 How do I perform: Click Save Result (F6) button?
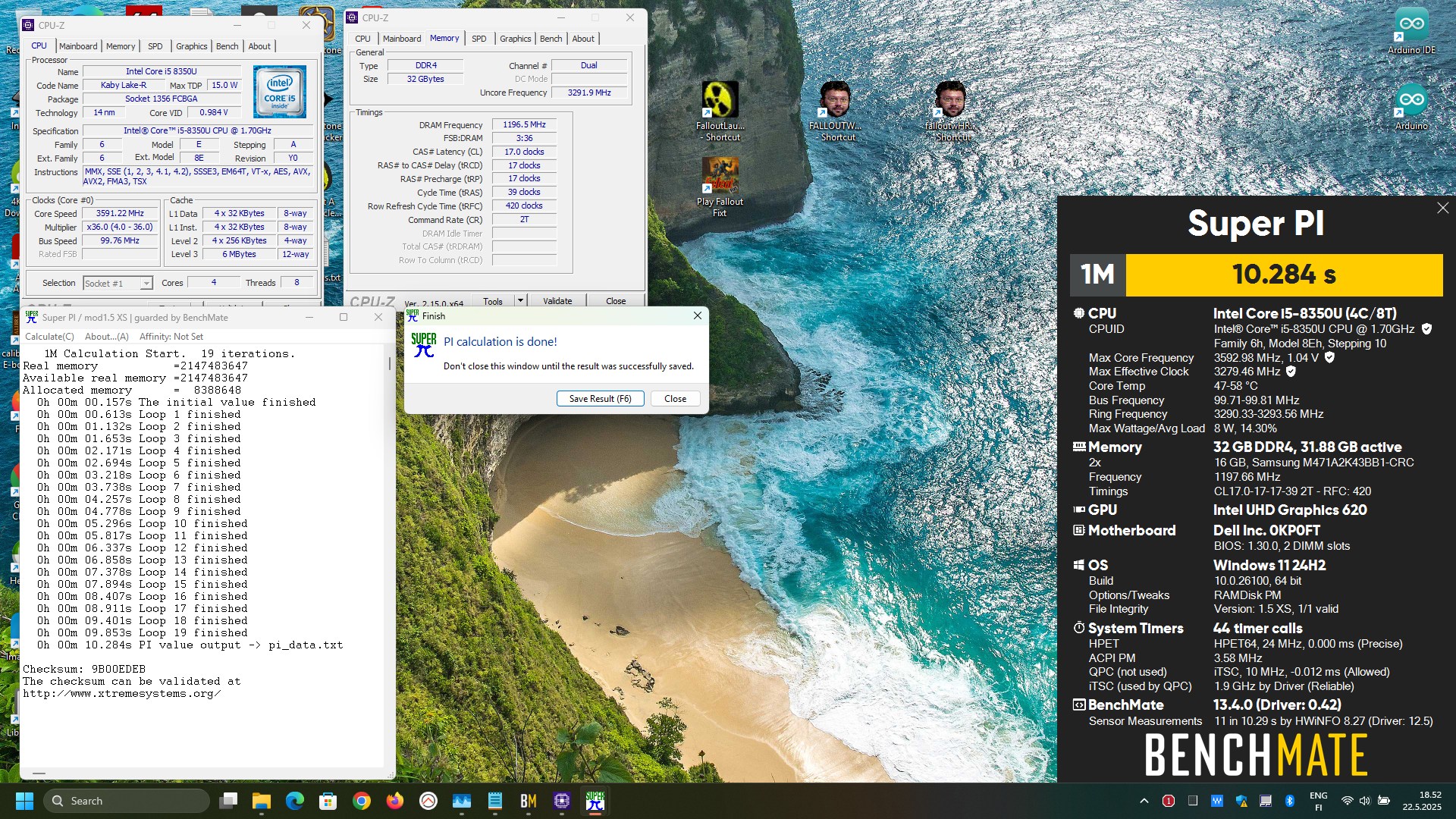(600, 399)
